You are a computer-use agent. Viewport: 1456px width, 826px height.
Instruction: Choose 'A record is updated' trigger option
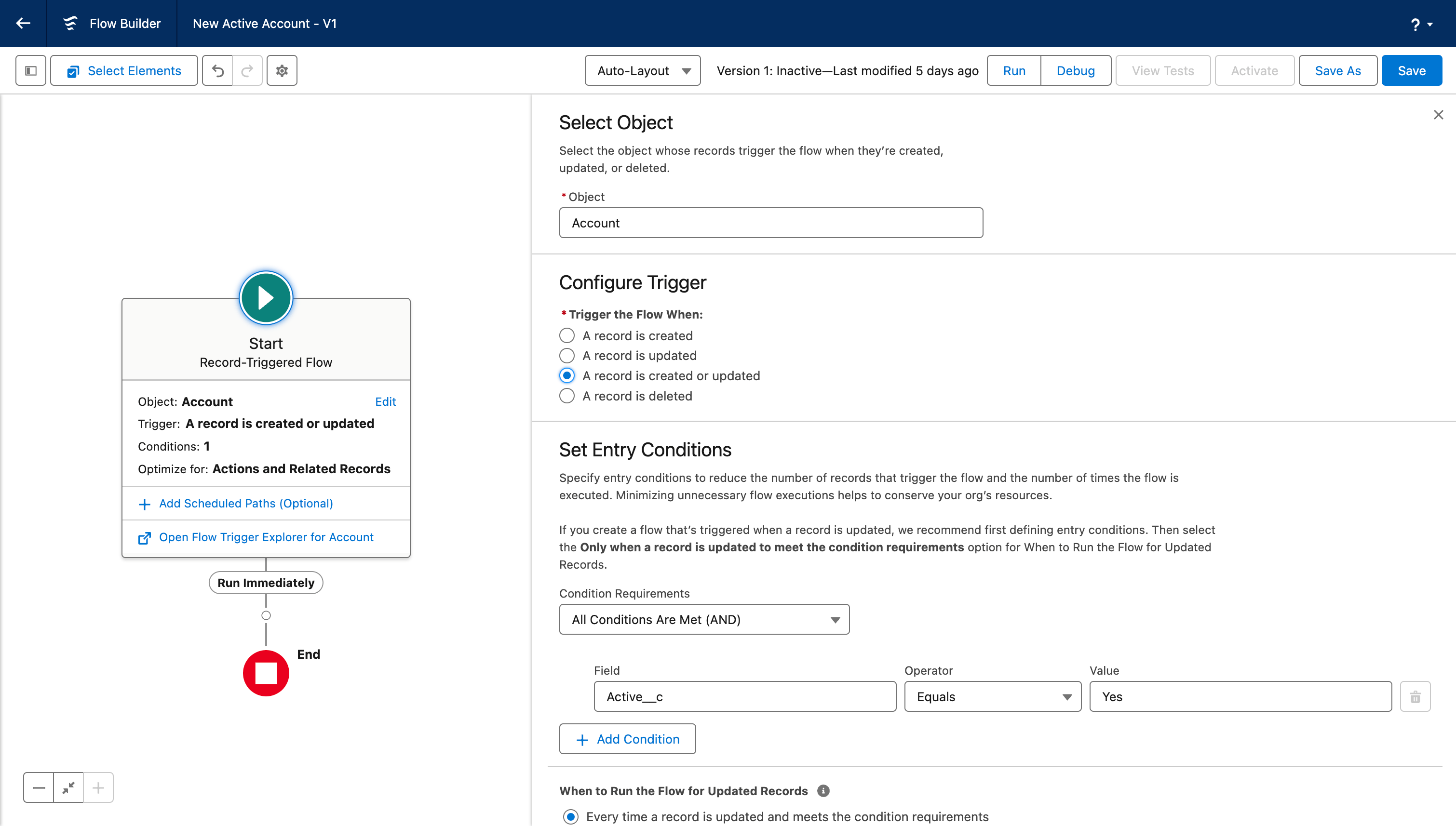click(x=567, y=356)
